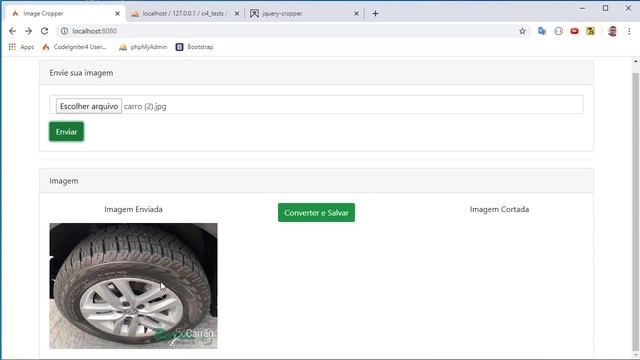Click the 'Imagem Cortada' label
Screen dimensions: 640x360
click(499, 209)
